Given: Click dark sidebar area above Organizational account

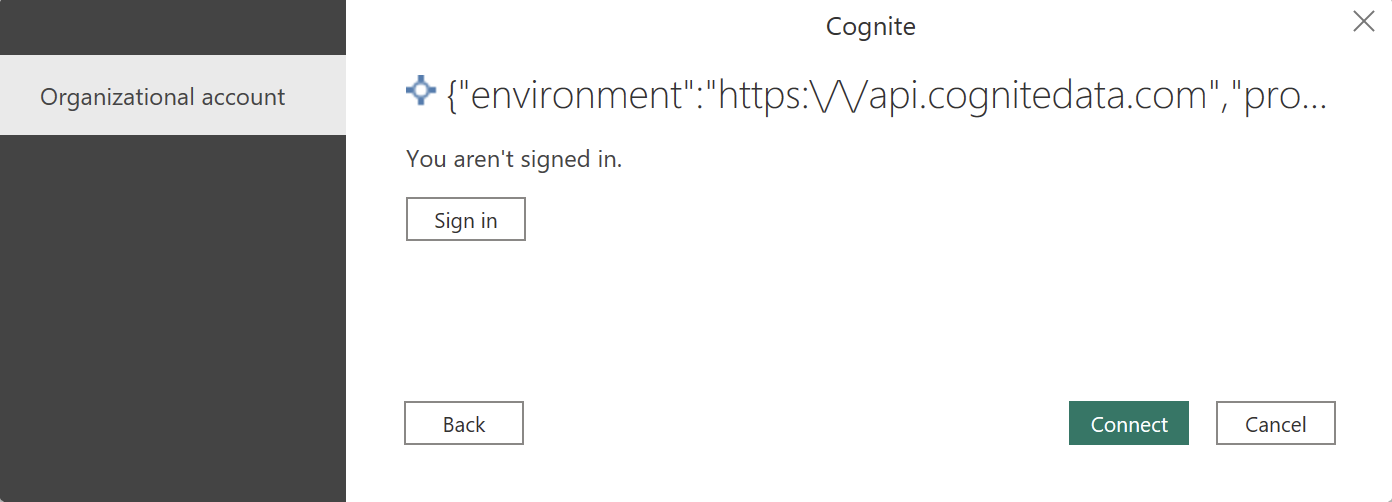Looking at the screenshot, I should coord(173,27).
